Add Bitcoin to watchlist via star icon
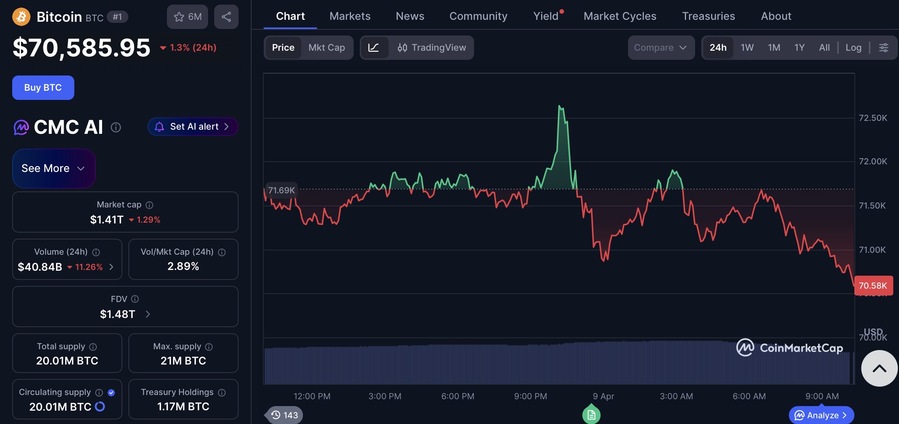 [x=187, y=17]
